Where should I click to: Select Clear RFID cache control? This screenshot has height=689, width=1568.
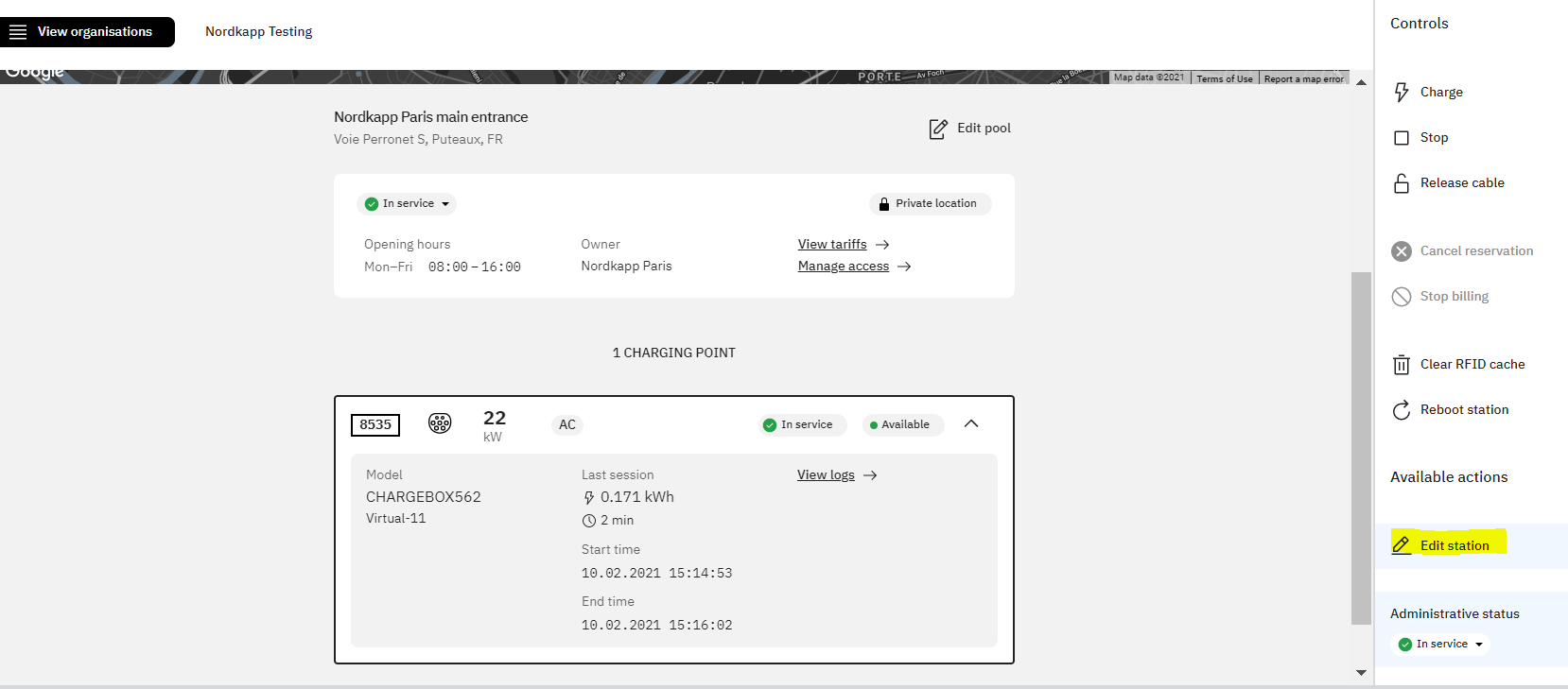pyautogui.click(x=1472, y=364)
